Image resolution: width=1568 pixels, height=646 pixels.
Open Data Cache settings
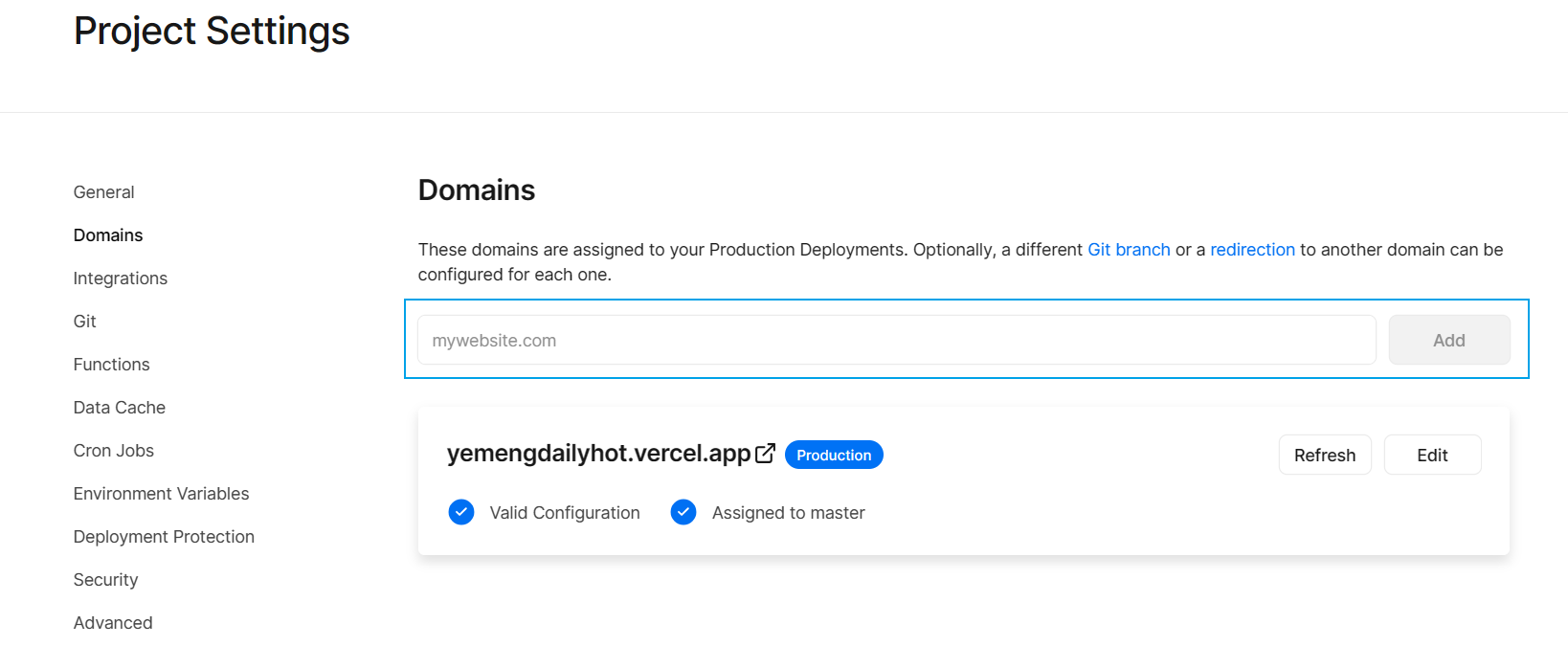[x=120, y=408]
